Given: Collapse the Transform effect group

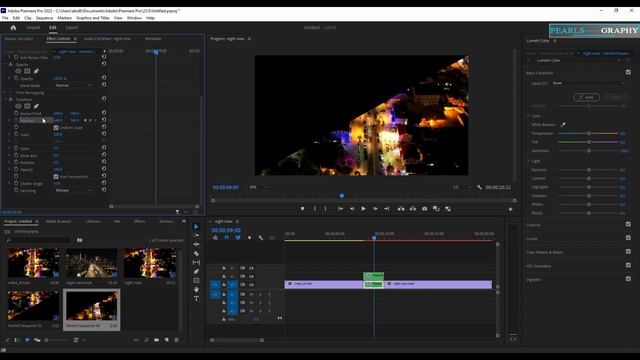Looking at the screenshot, I should click(5, 99).
